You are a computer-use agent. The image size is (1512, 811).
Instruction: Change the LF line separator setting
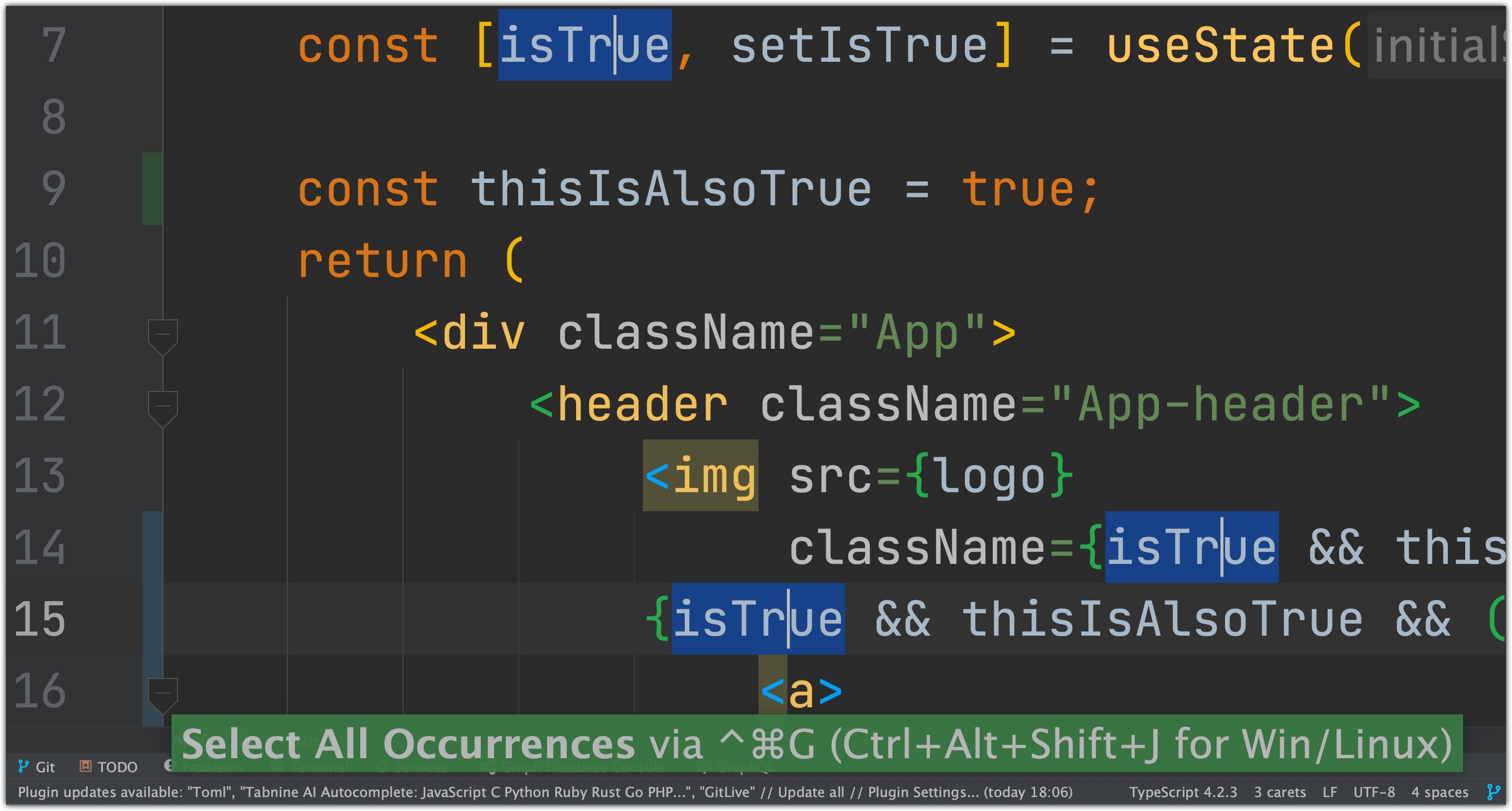[x=1330, y=792]
